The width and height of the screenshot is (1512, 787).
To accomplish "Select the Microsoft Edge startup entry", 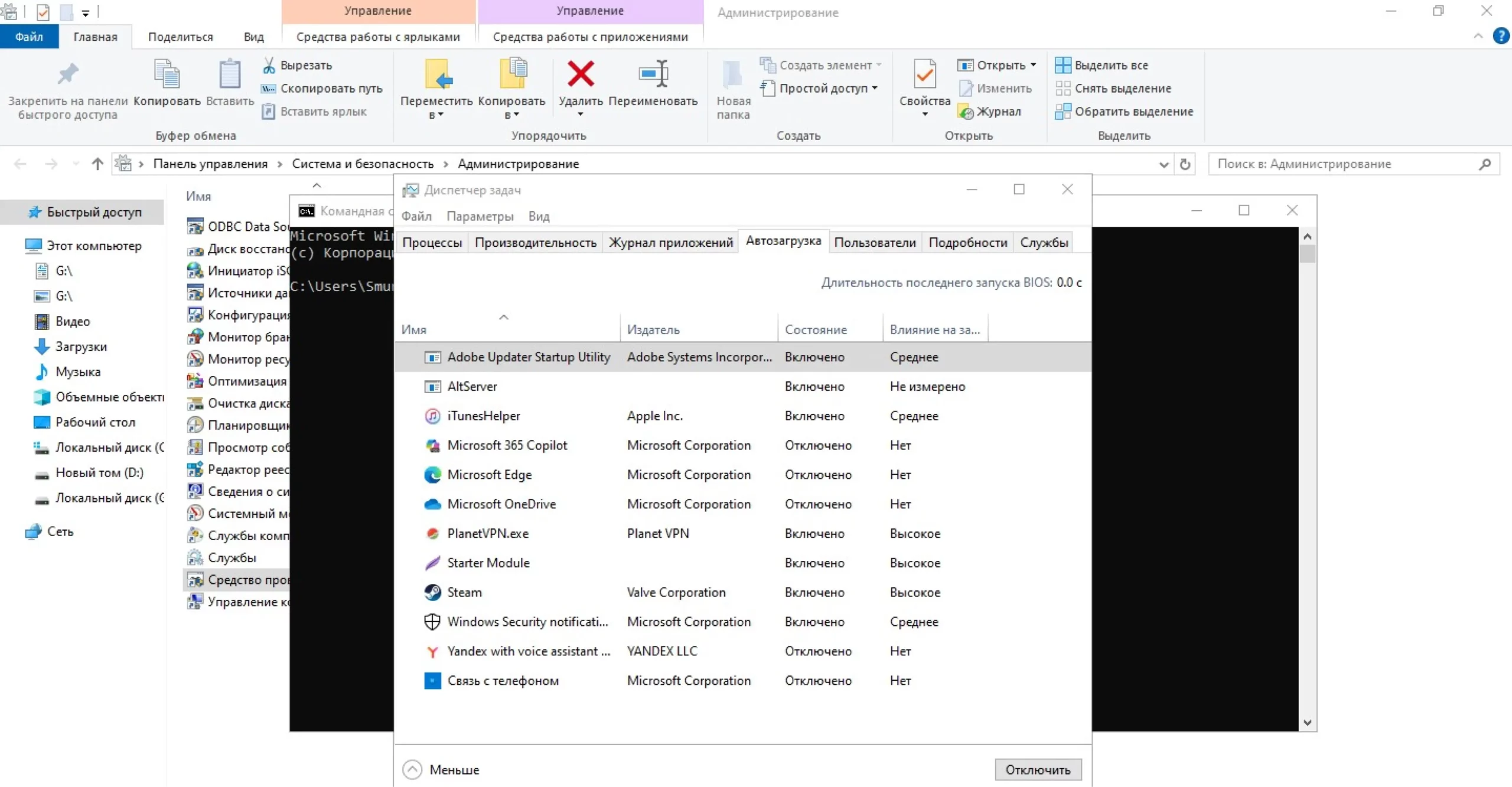I will (489, 475).
